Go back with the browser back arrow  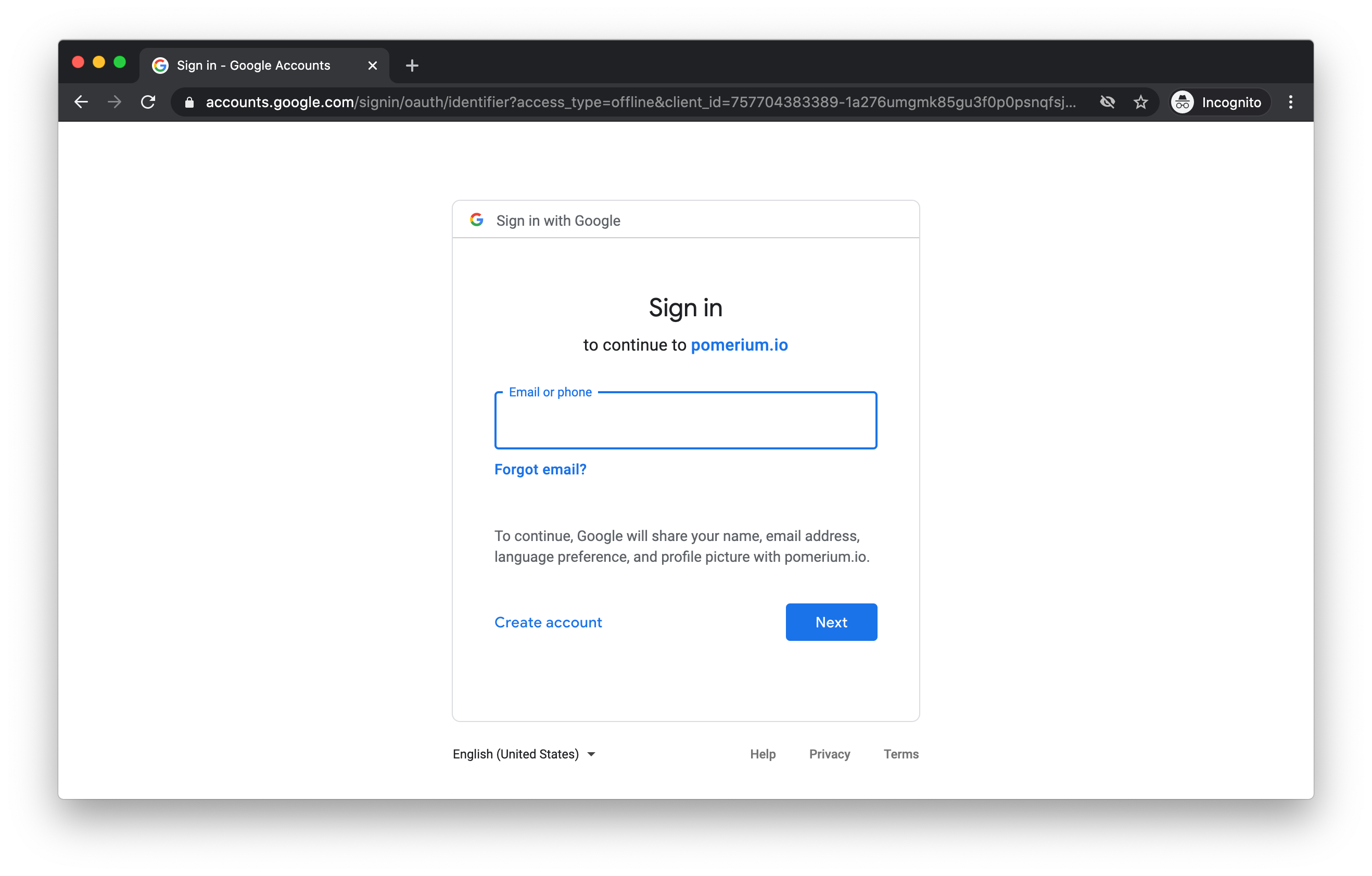[x=82, y=102]
